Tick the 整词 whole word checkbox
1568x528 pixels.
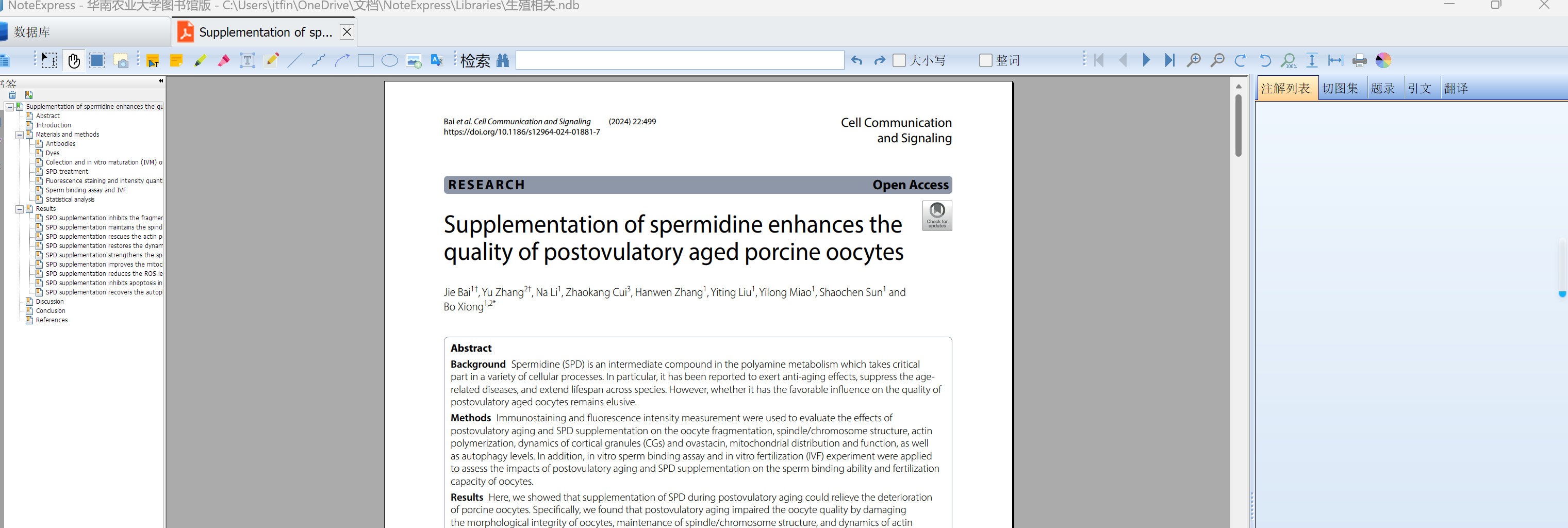coord(985,60)
